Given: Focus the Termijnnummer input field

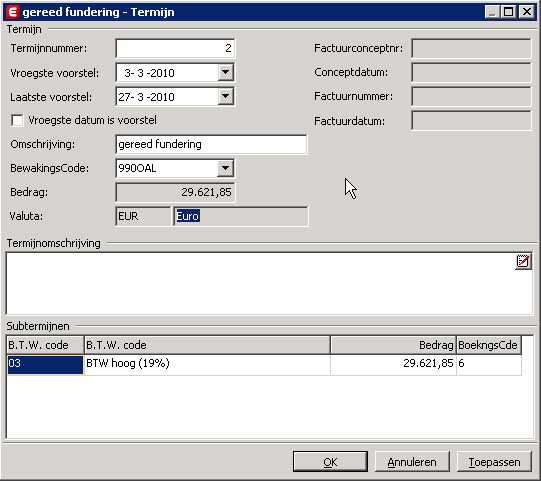Looking at the screenshot, I should click(x=175, y=48).
